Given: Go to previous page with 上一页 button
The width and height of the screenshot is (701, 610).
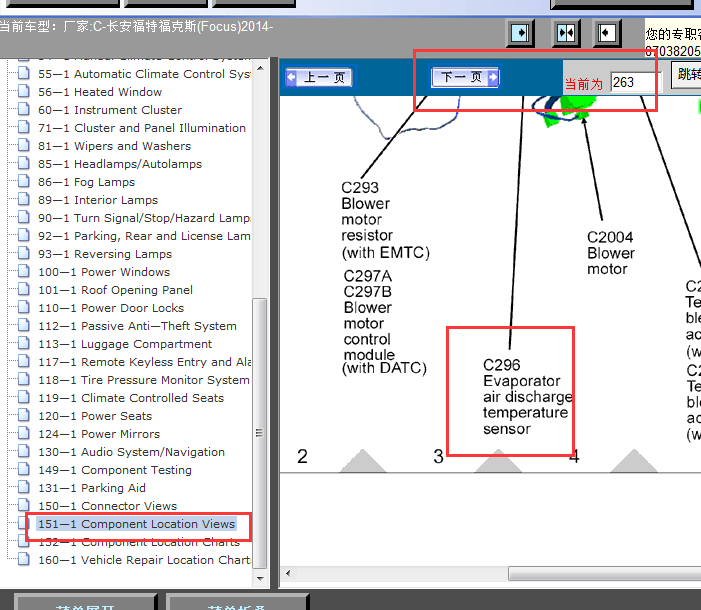Looking at the screenshot, I should [319, 77].
